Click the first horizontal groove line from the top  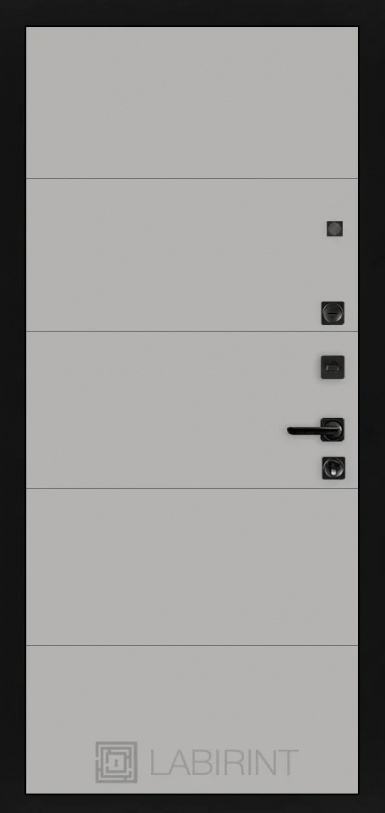tap(192, 178)
